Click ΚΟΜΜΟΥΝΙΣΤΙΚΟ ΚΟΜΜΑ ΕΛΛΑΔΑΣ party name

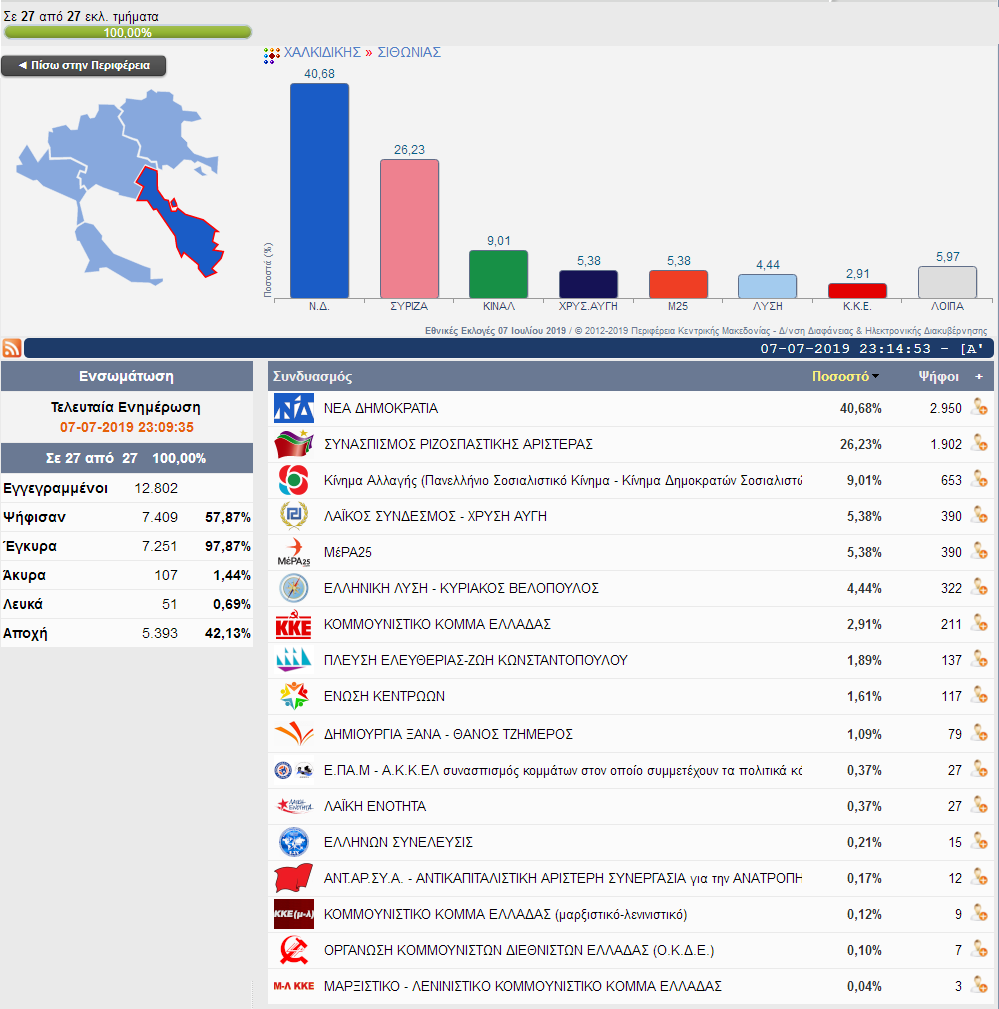[437, 624]
